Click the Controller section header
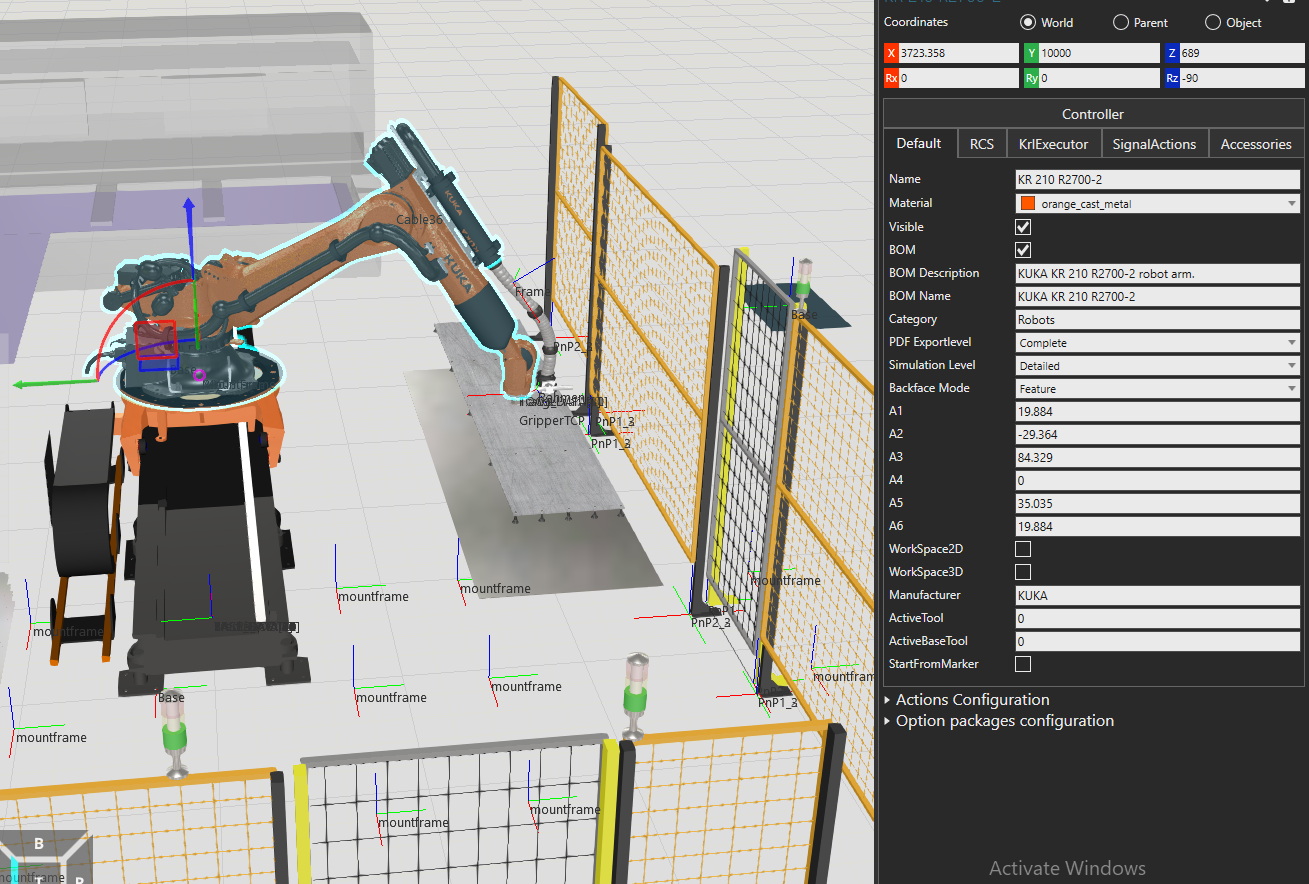Image resolution: width=1309 pixels, height=884 pixels. click(x=1093, y=114)
